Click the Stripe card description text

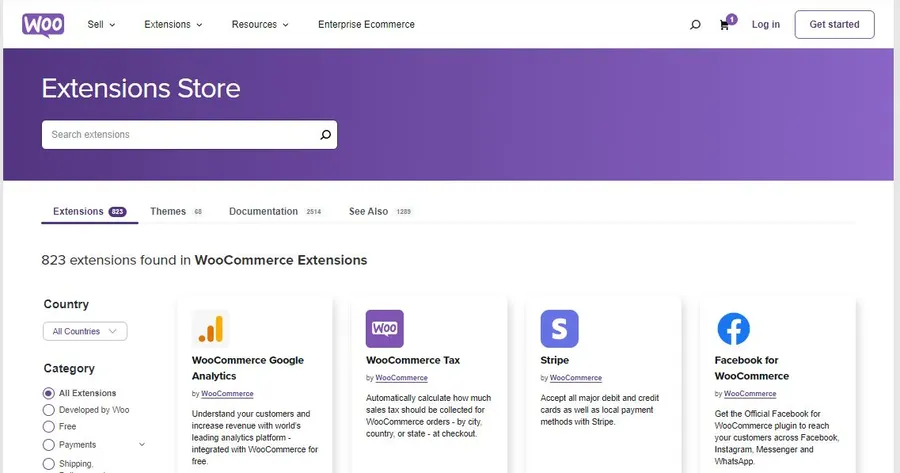599,410
